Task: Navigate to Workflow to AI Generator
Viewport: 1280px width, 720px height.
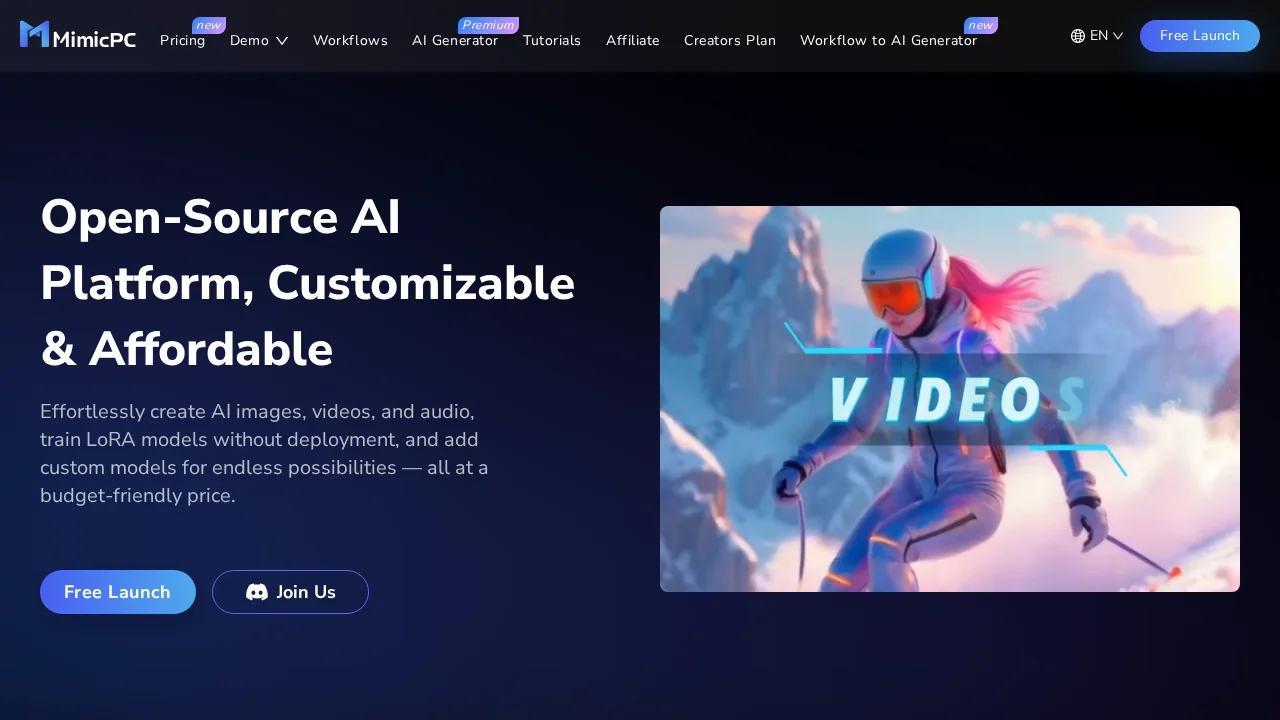Action: (x=888, y=41)
